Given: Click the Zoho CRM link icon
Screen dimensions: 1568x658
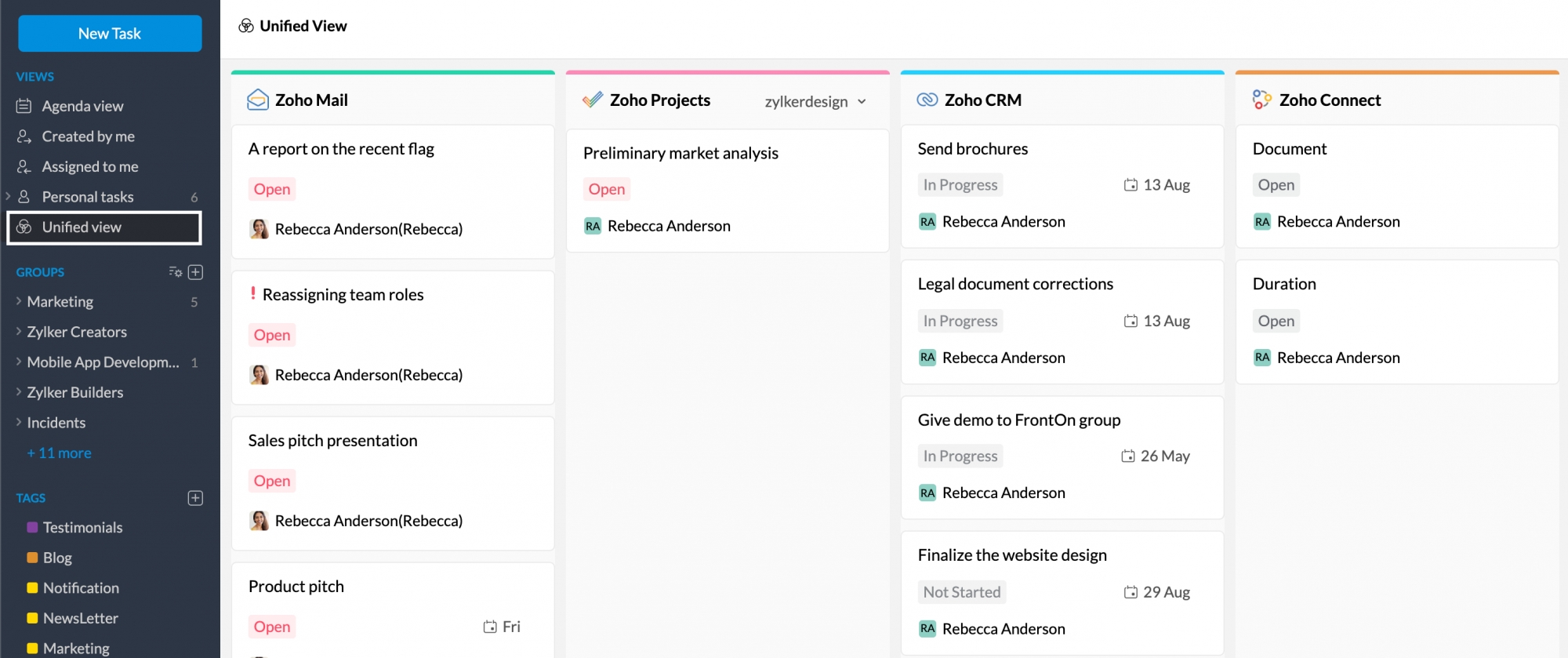Looking at the screenshot, I should click(x=927, y=100).
